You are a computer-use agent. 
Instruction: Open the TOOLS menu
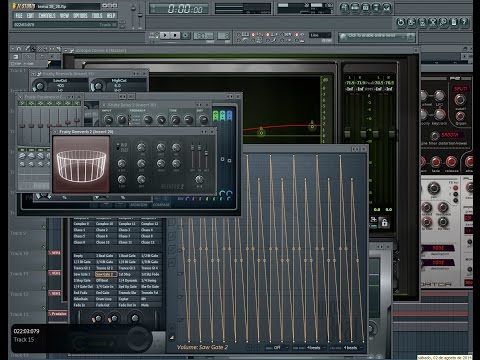97,16
